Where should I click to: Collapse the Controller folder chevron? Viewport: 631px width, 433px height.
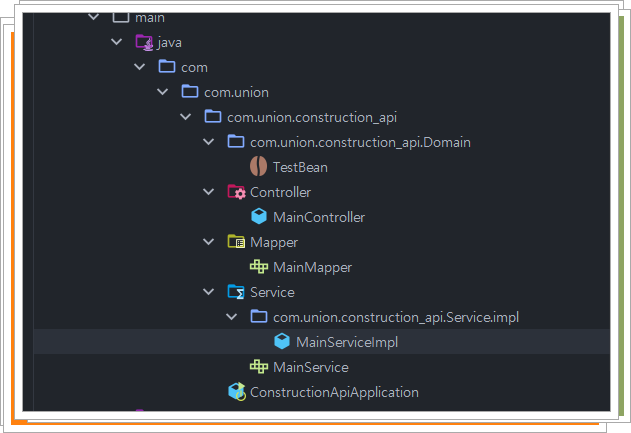click(x=208, y=192)
